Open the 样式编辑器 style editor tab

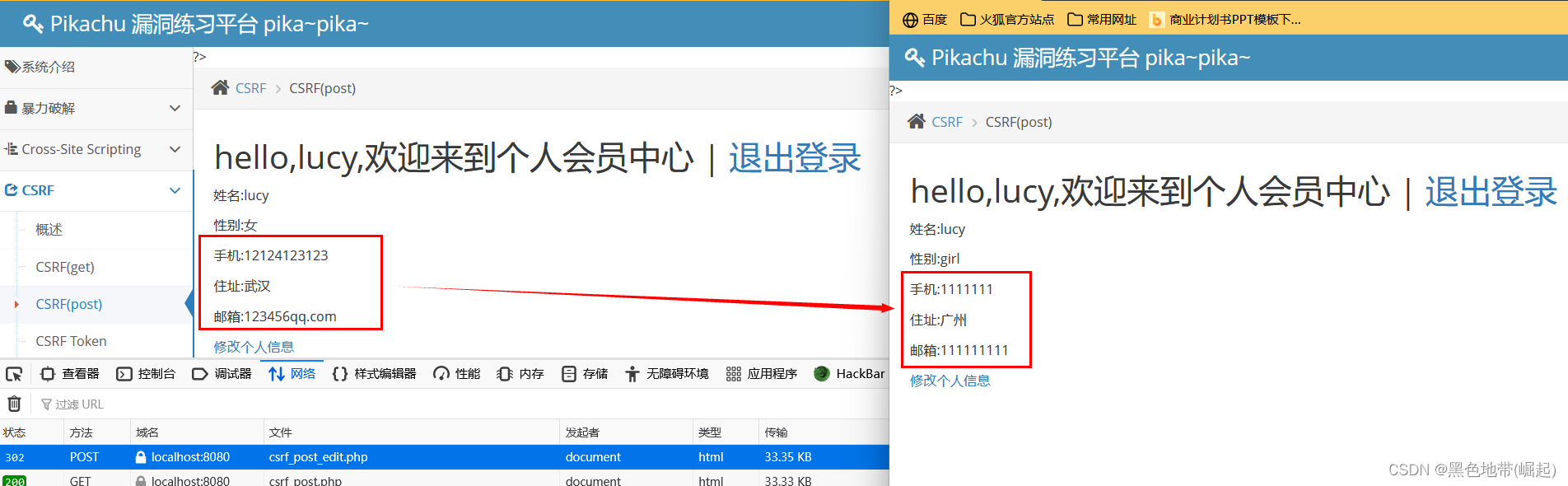coord(374,374)
